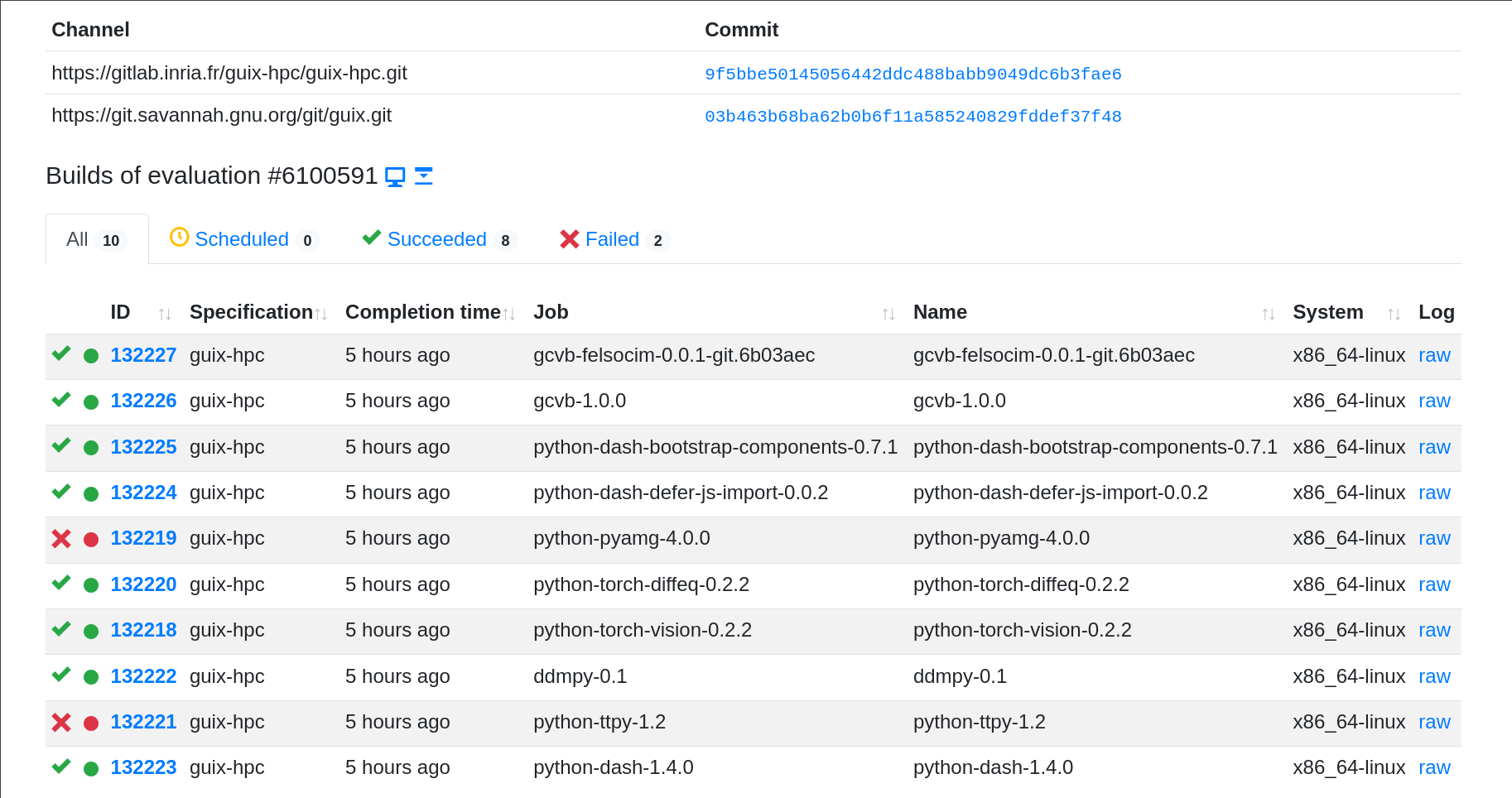This screenshot has width=1512, height=798.
Task: Open build 132224 details
Action: tap(143, 493)
